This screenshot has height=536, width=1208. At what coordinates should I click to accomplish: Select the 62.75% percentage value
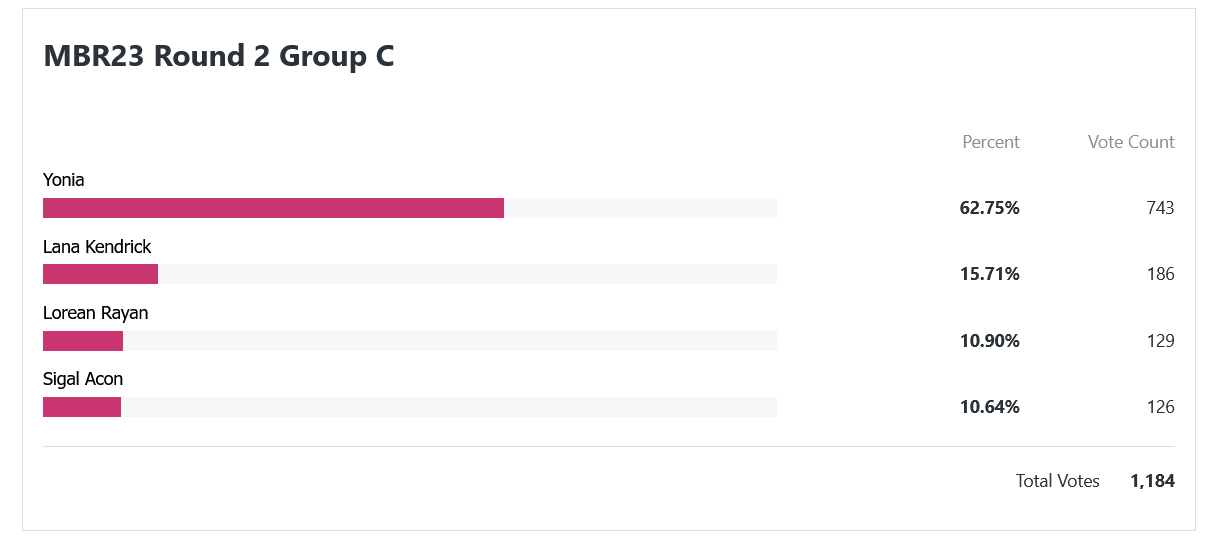[990, 208]
